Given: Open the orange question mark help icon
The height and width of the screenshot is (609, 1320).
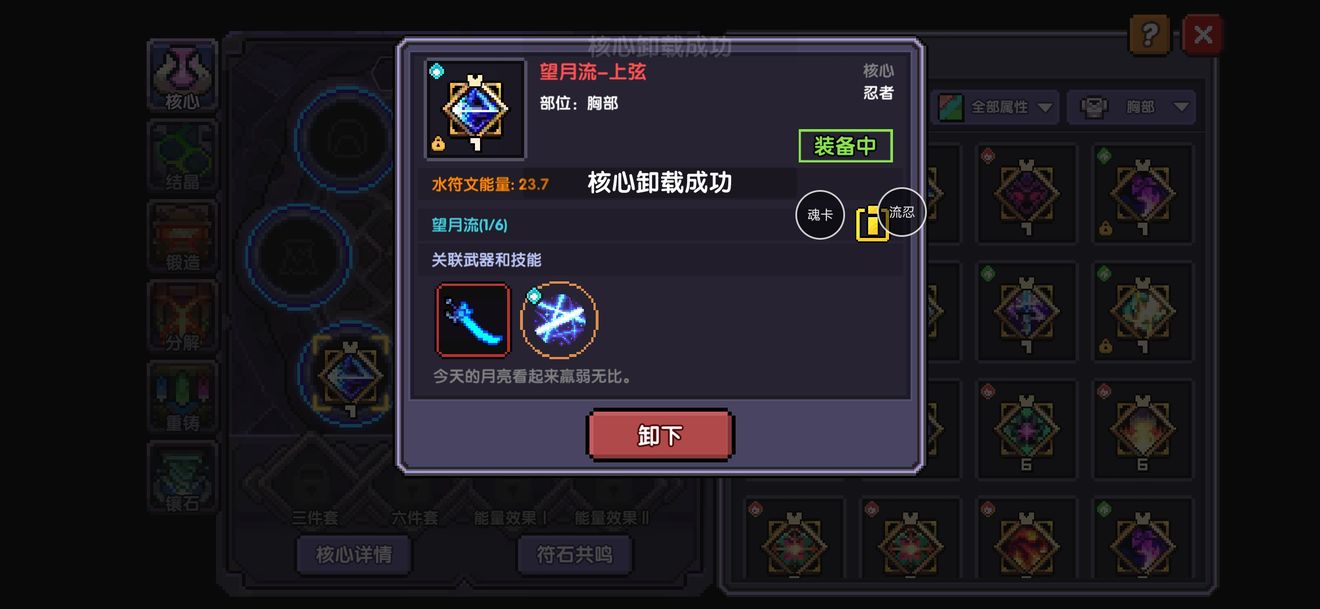Looking at the screenshot, I should click(x=1149, y=35).
